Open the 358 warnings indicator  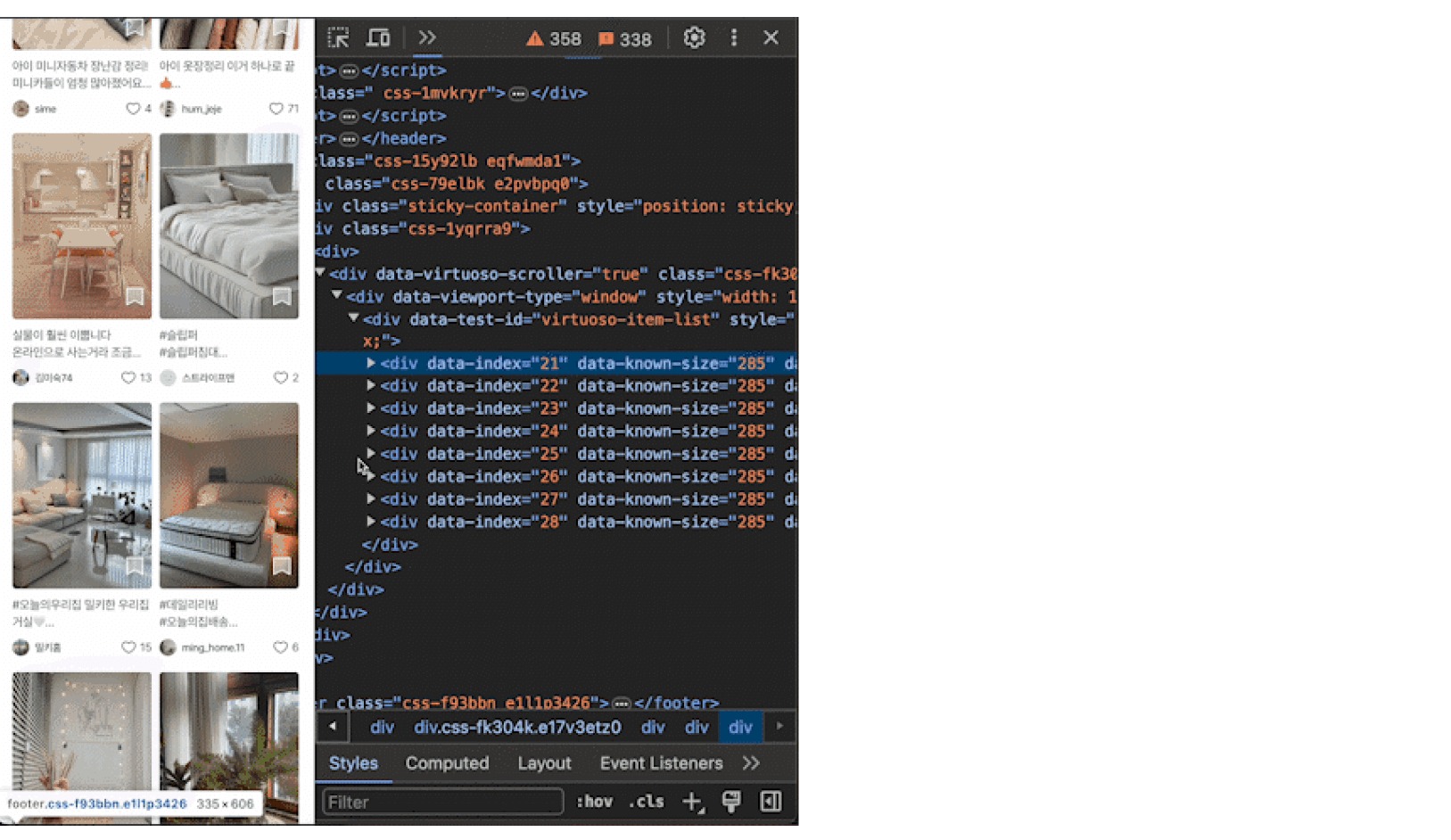(x=554, y=38)
